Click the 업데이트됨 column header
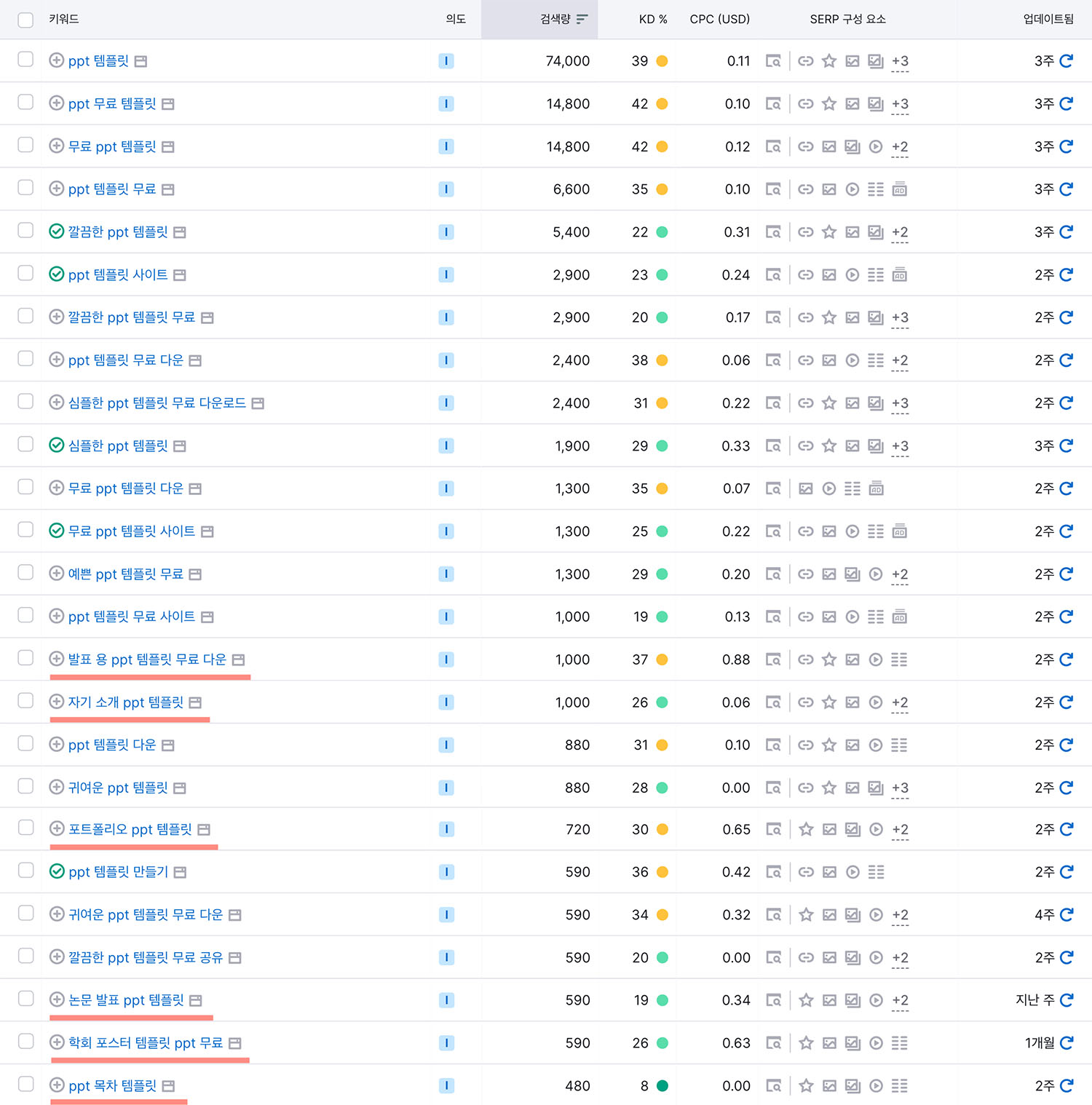1092x1105 pixels. coord(1048,19)
